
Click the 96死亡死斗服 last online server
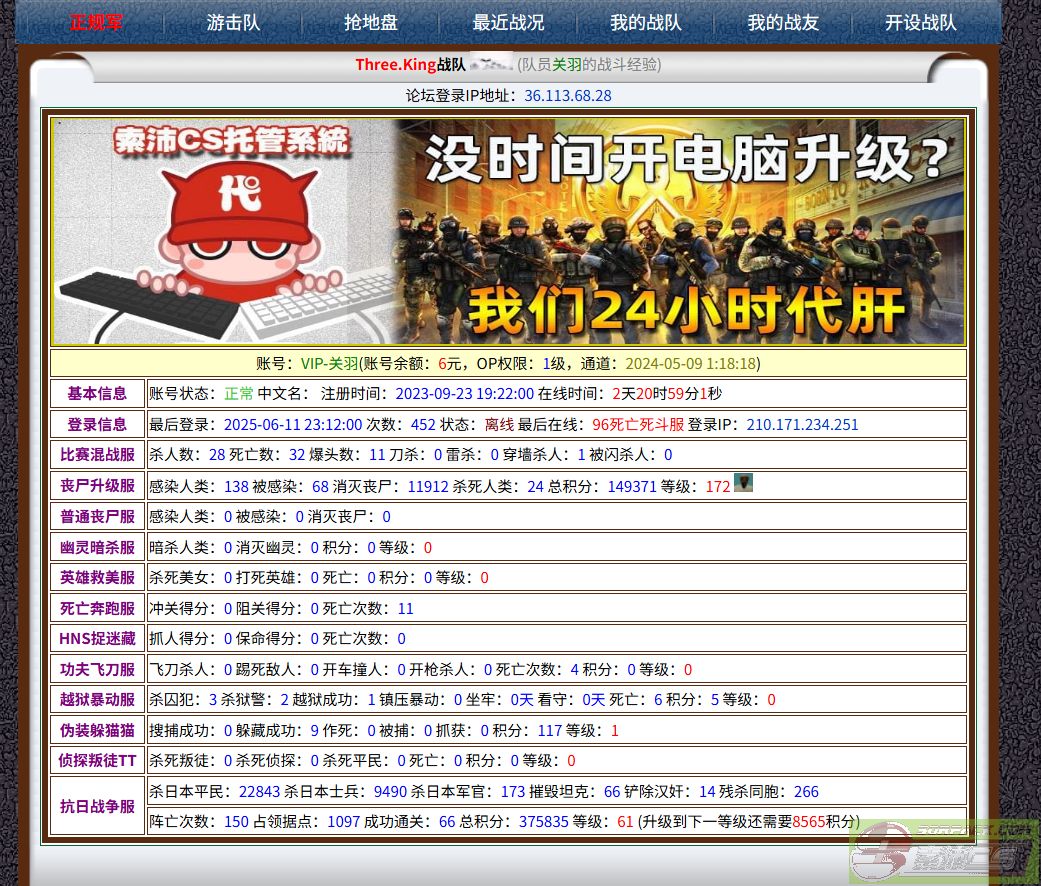tap(638, 424)
